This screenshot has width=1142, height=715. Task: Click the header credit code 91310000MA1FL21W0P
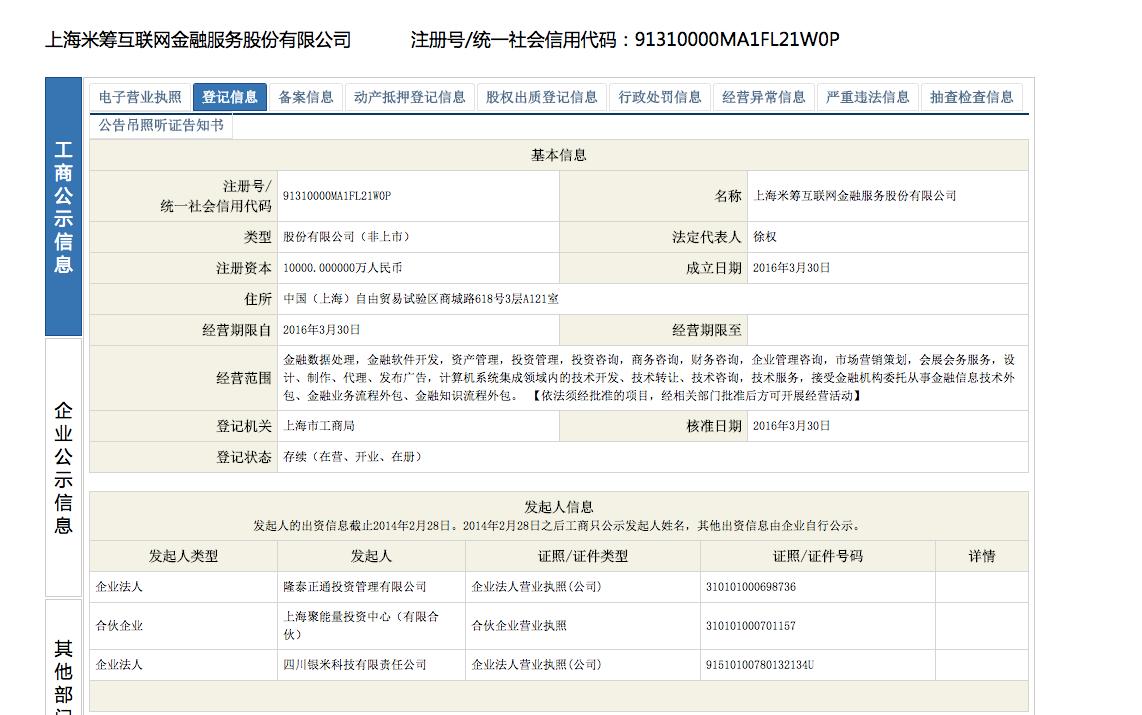coord(737,39)
